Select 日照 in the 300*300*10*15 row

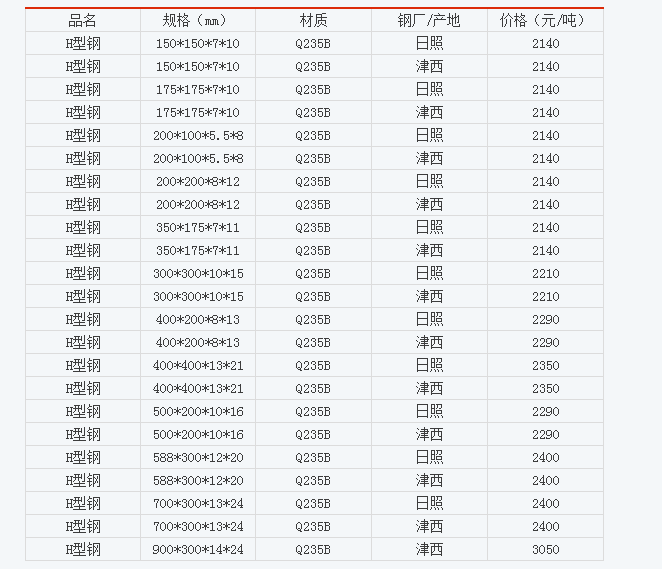(429, 274)
